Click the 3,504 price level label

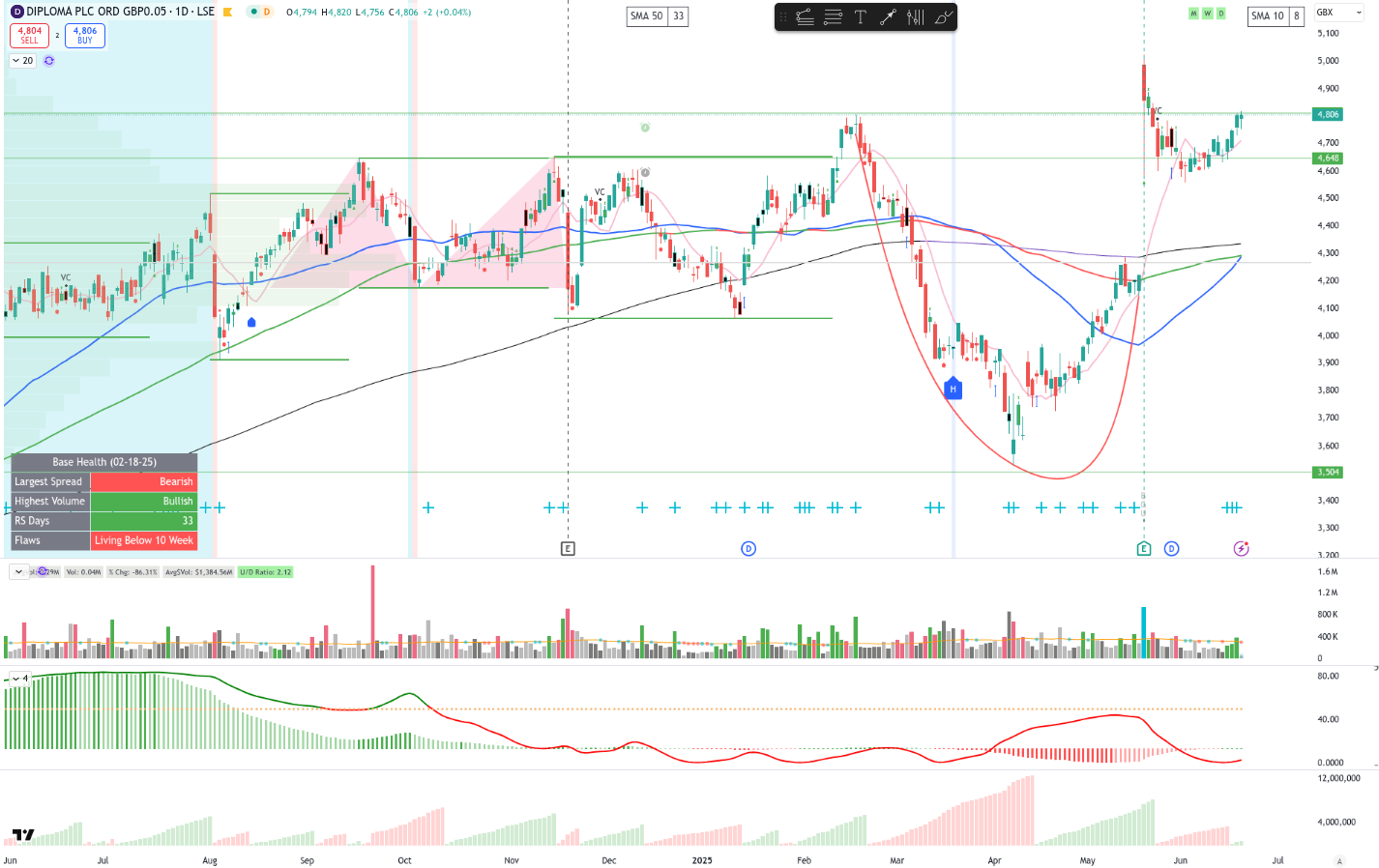(1328, 473)
